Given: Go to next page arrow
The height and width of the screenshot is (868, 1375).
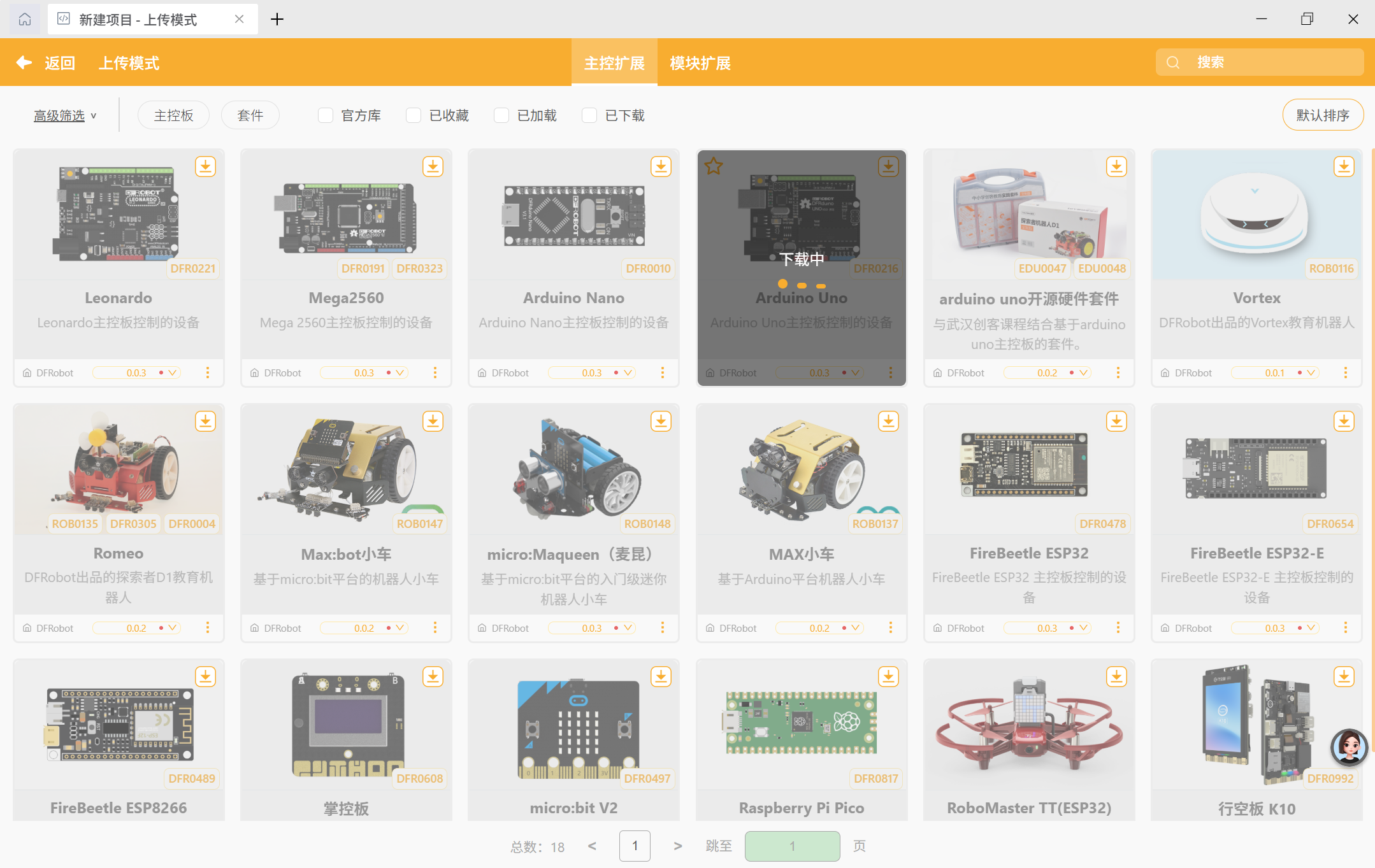Looking at the screenshot, I should pos(678,846).
